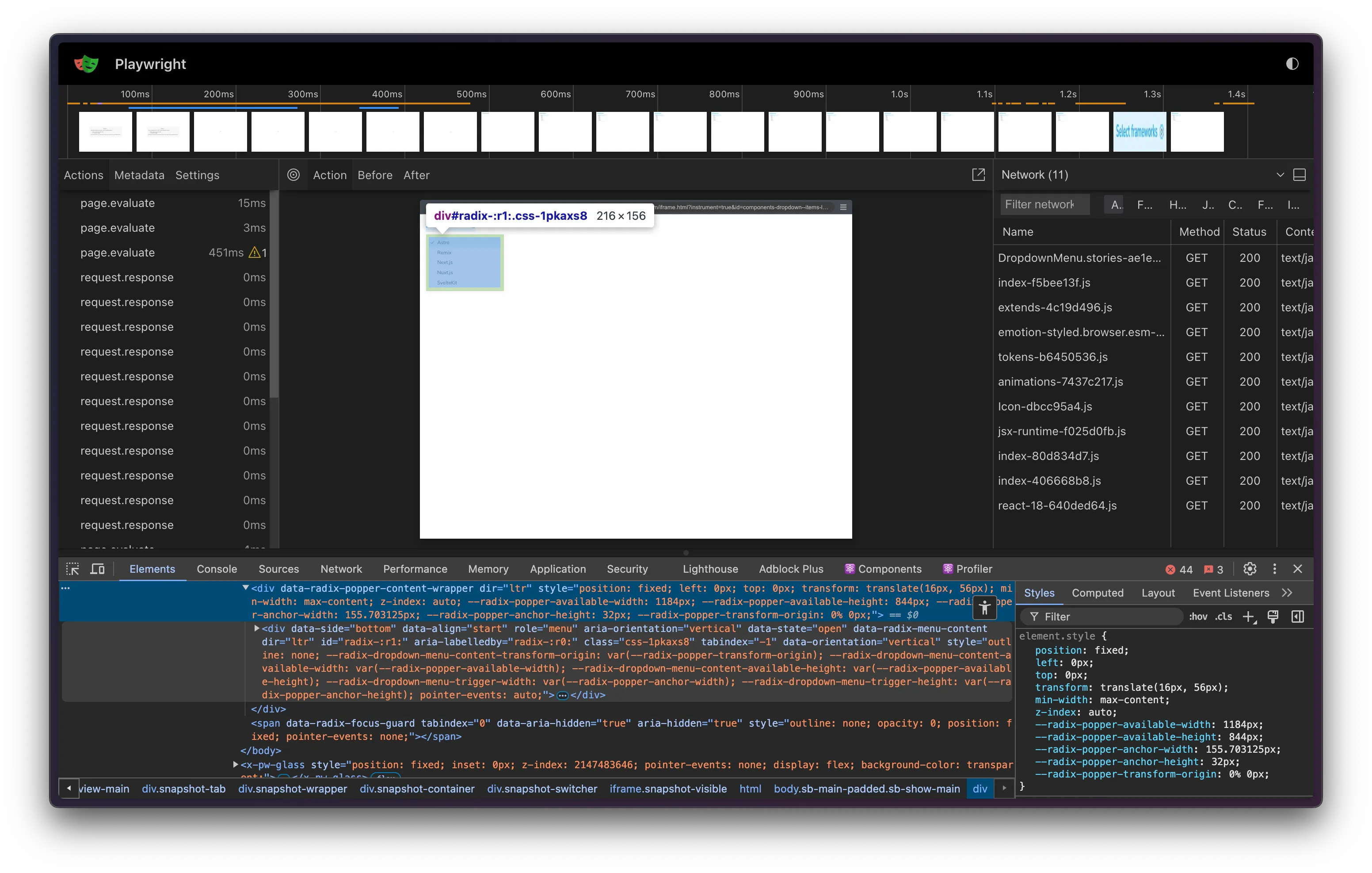Screen dimensions: 1372x873
Task: Click the new style rule plus icon
Action: (1250, 616)
